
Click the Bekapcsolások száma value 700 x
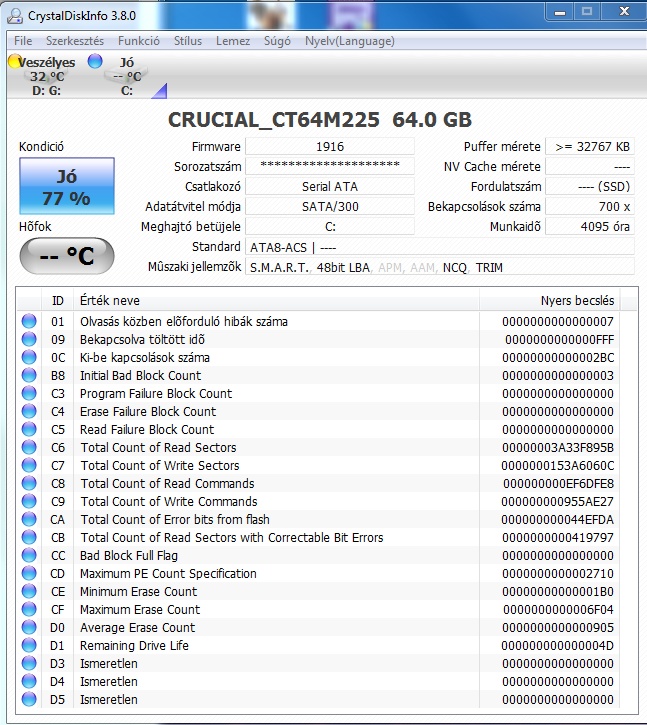coord(590,206)
